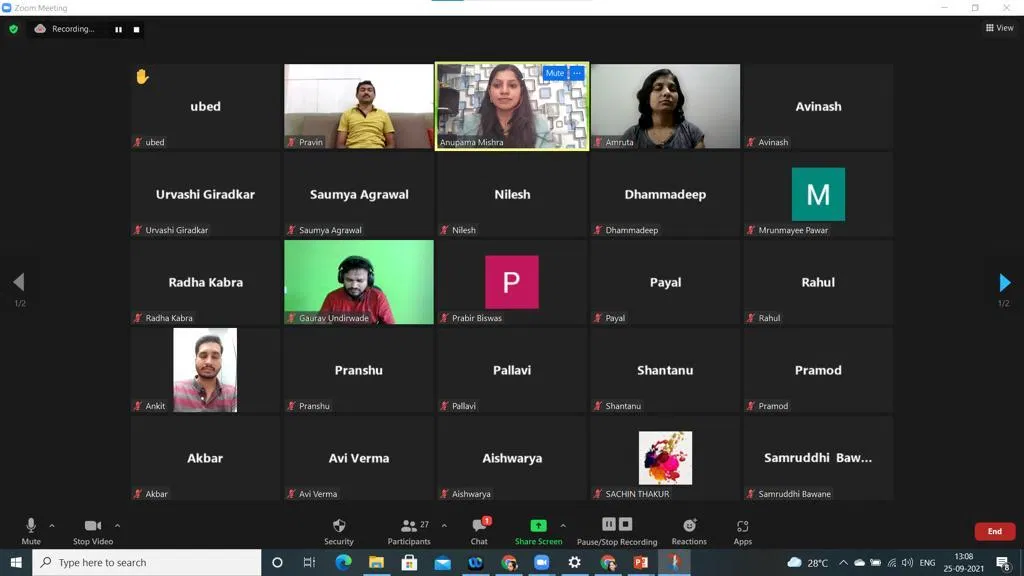The image size is (1024, 576).
Task: Toggle camera off with Stop Video
Action: pyautogui.click(x=92, y=531)
